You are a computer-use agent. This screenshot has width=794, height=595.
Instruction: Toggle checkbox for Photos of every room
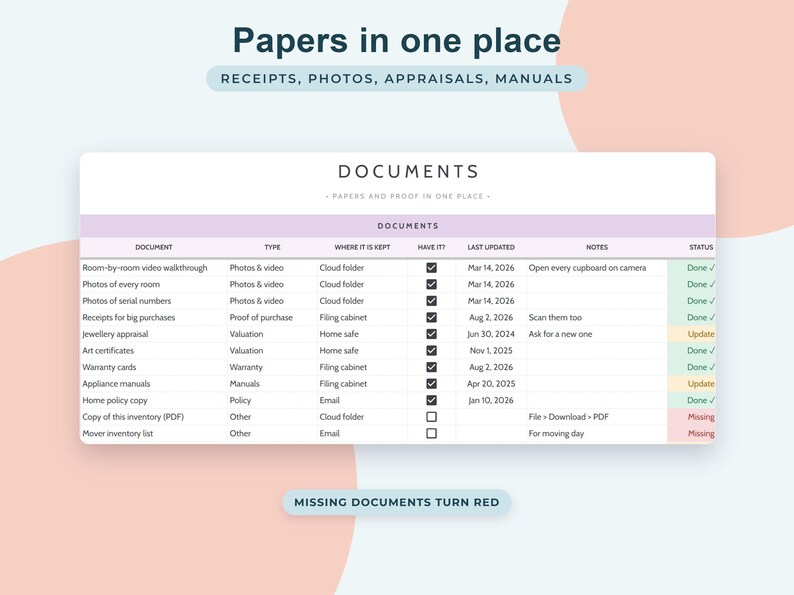point(431,285)
